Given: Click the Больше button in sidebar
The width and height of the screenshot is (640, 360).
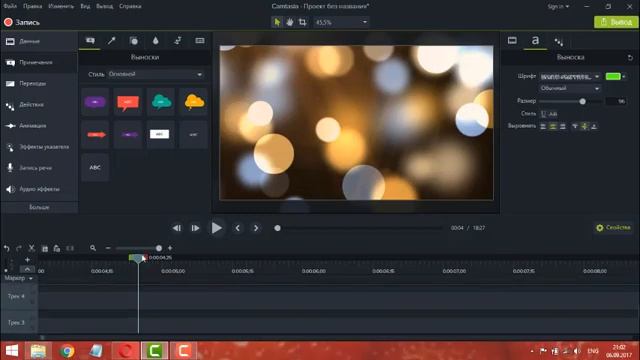Looking at the screenshot, I should (x=39, y=207).
